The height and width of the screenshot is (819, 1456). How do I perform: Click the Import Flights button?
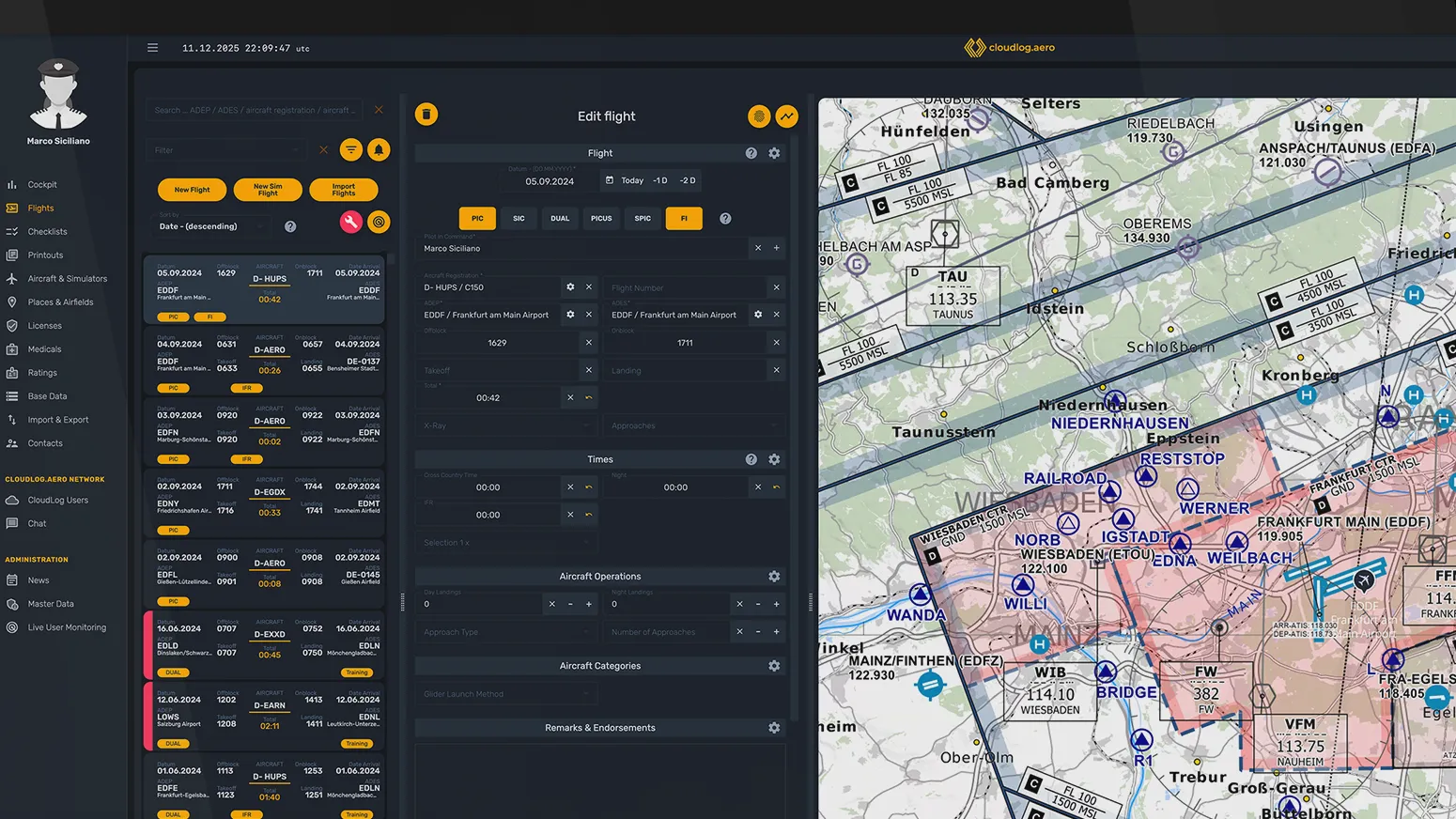coord(344,190)
